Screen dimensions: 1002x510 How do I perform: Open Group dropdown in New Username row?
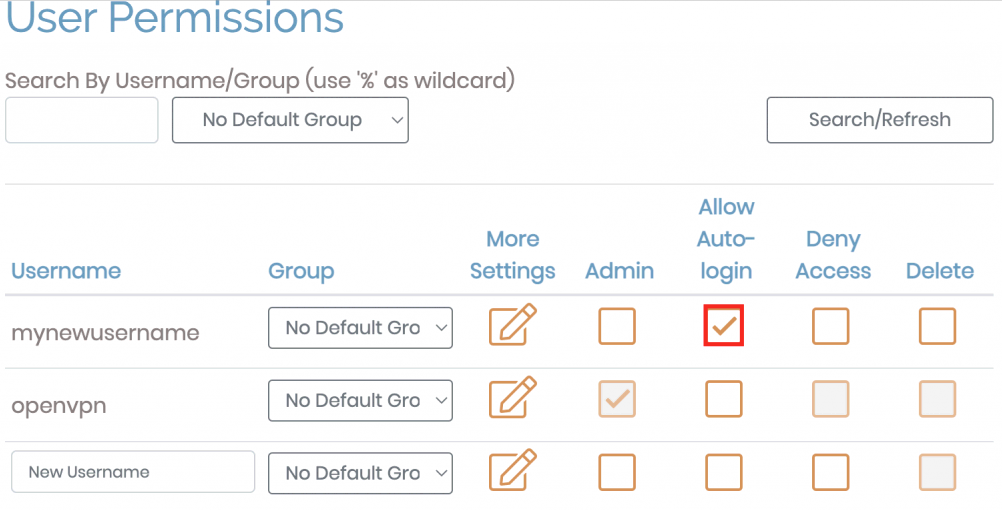(x=360, y=473)
